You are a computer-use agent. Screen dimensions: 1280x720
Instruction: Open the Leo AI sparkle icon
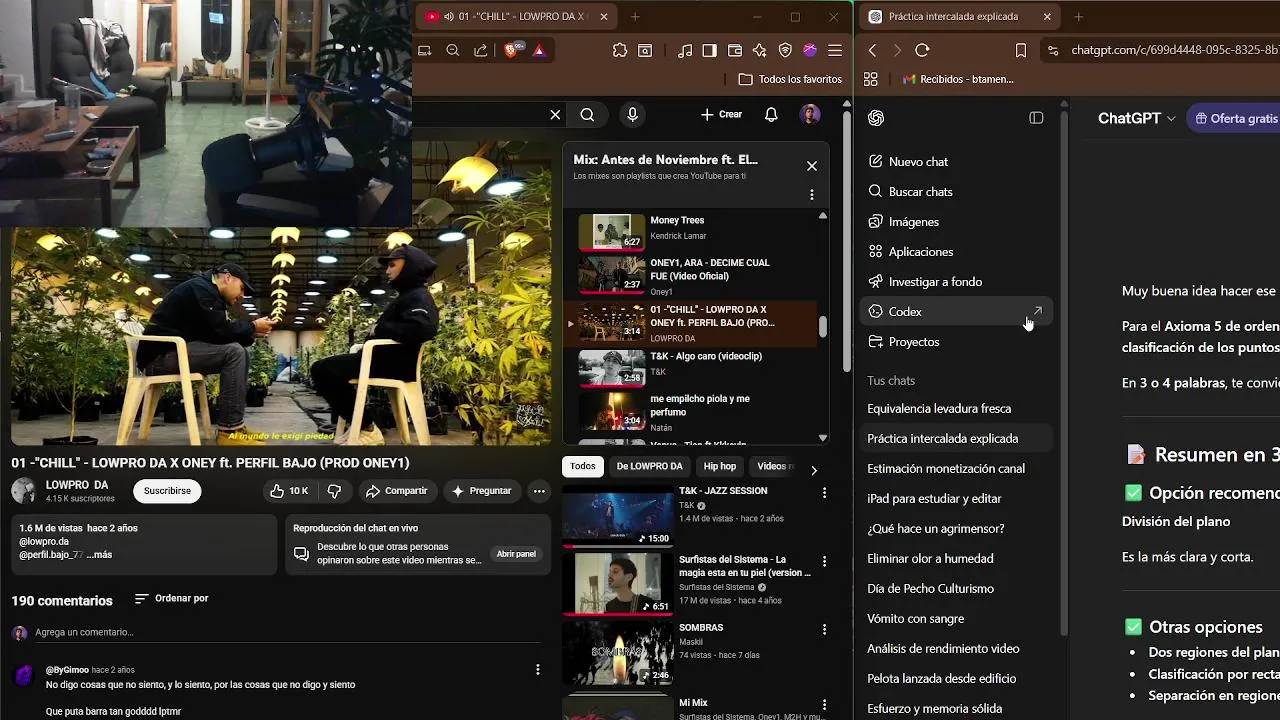(759, 50)
